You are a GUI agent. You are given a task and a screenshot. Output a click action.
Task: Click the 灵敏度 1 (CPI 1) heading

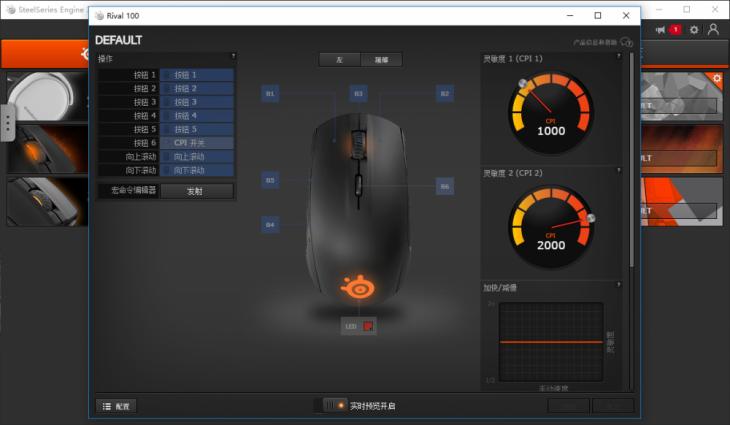[513, 59]
